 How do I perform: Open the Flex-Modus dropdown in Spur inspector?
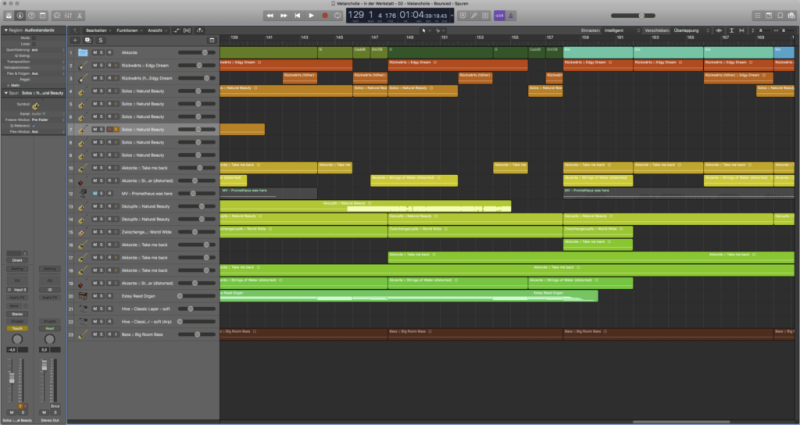coord(47,132)
